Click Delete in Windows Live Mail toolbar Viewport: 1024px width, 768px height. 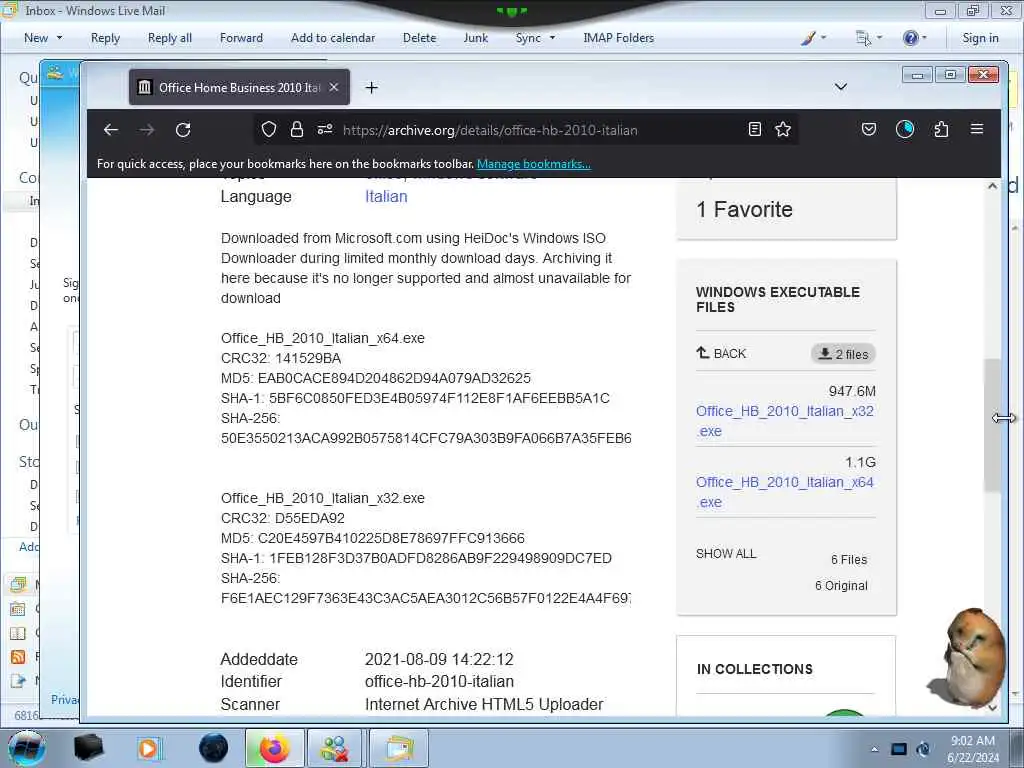(419, 38)
